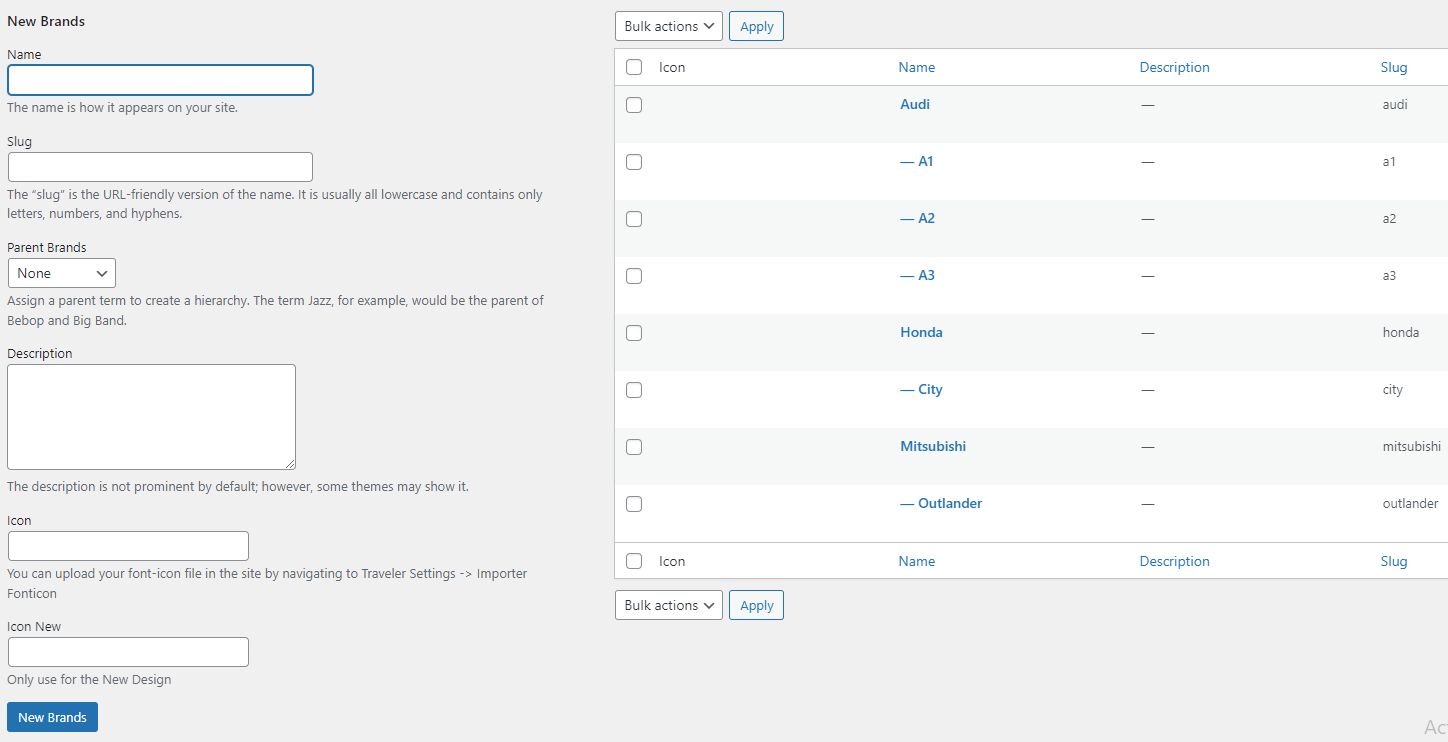Image resolution: width=1448 pixels, height=742 pixels.
Task: Open the Audi brand link
Action: click(x=915, y=104)
